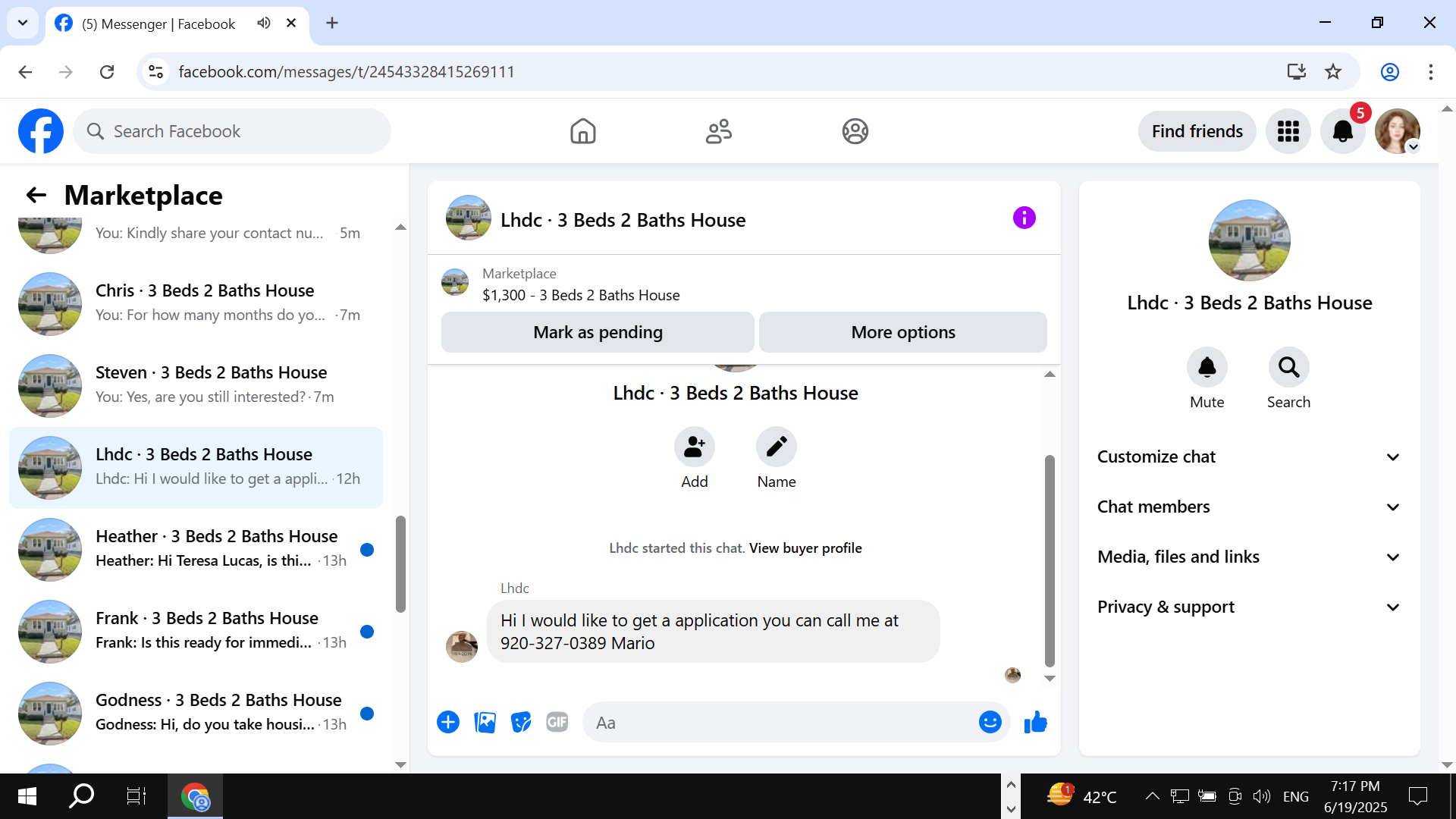Expand Chat members section
1456x819 pixels.
coord(1249,507)
